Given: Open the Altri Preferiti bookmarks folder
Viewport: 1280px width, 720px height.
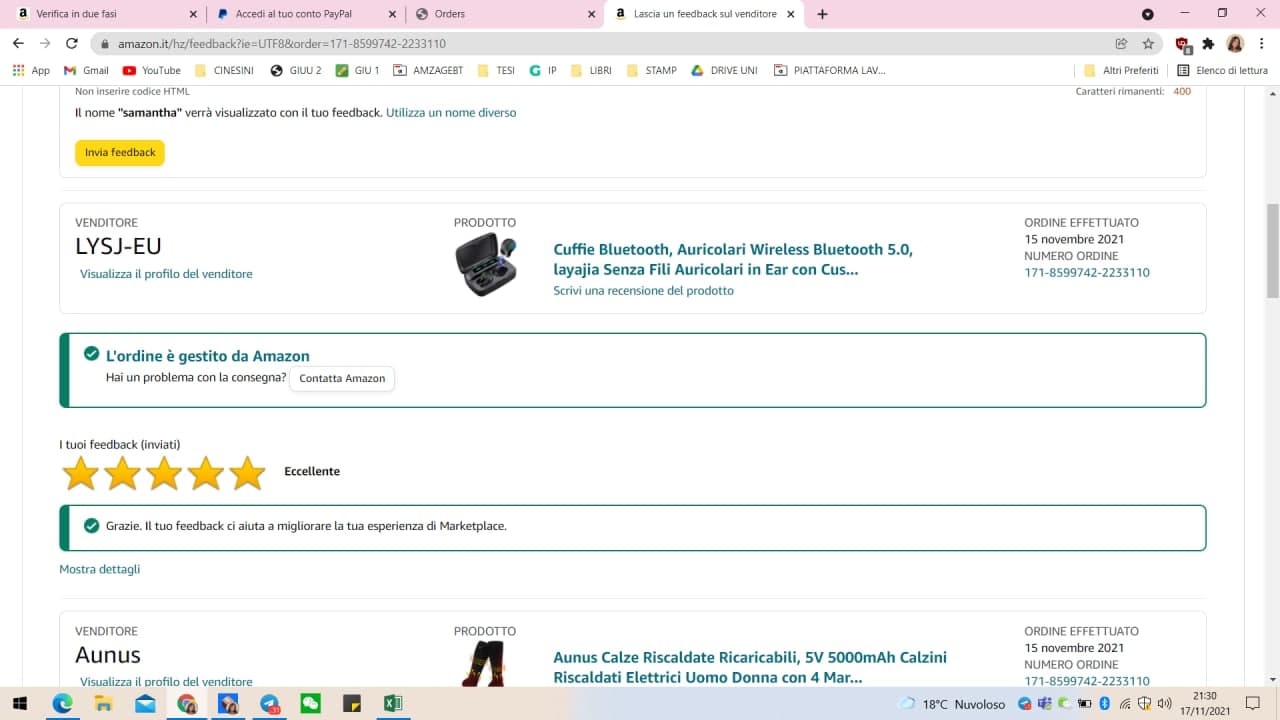Looking at the screenshot, I should point(1121,71).
